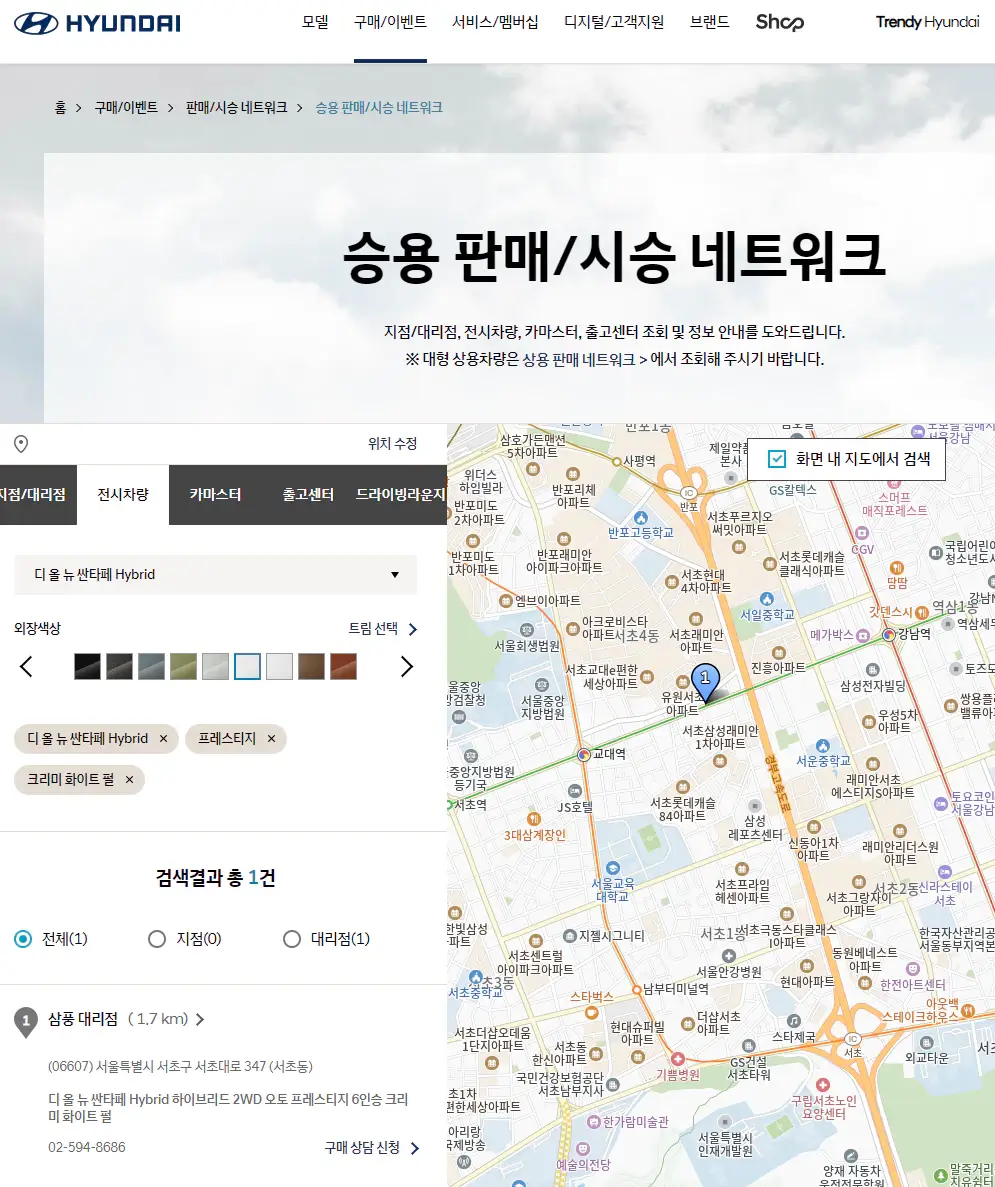Pick the black exterior color swatch

pos(88,667)
